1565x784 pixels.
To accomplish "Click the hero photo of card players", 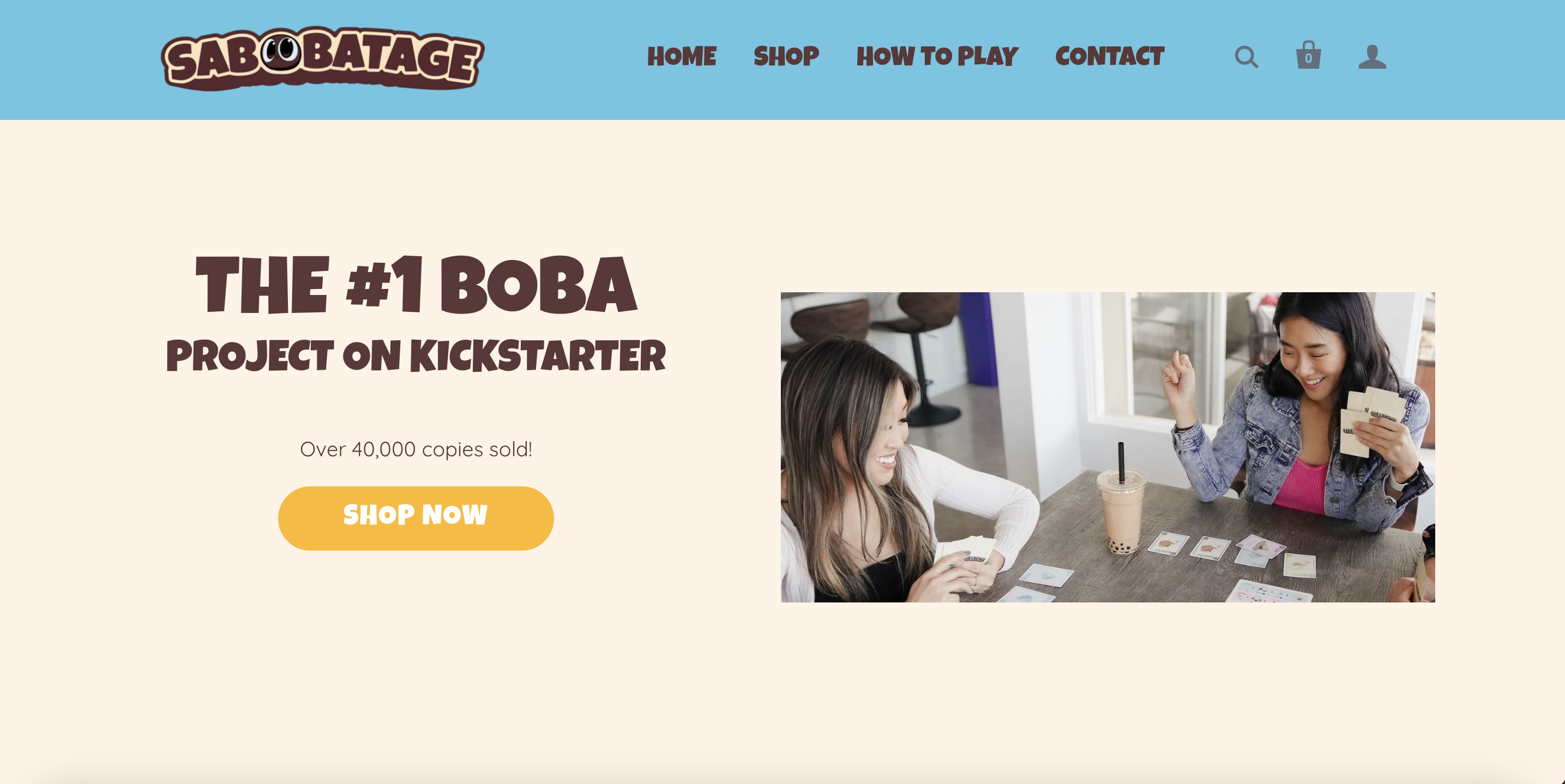I will 1107,447.
